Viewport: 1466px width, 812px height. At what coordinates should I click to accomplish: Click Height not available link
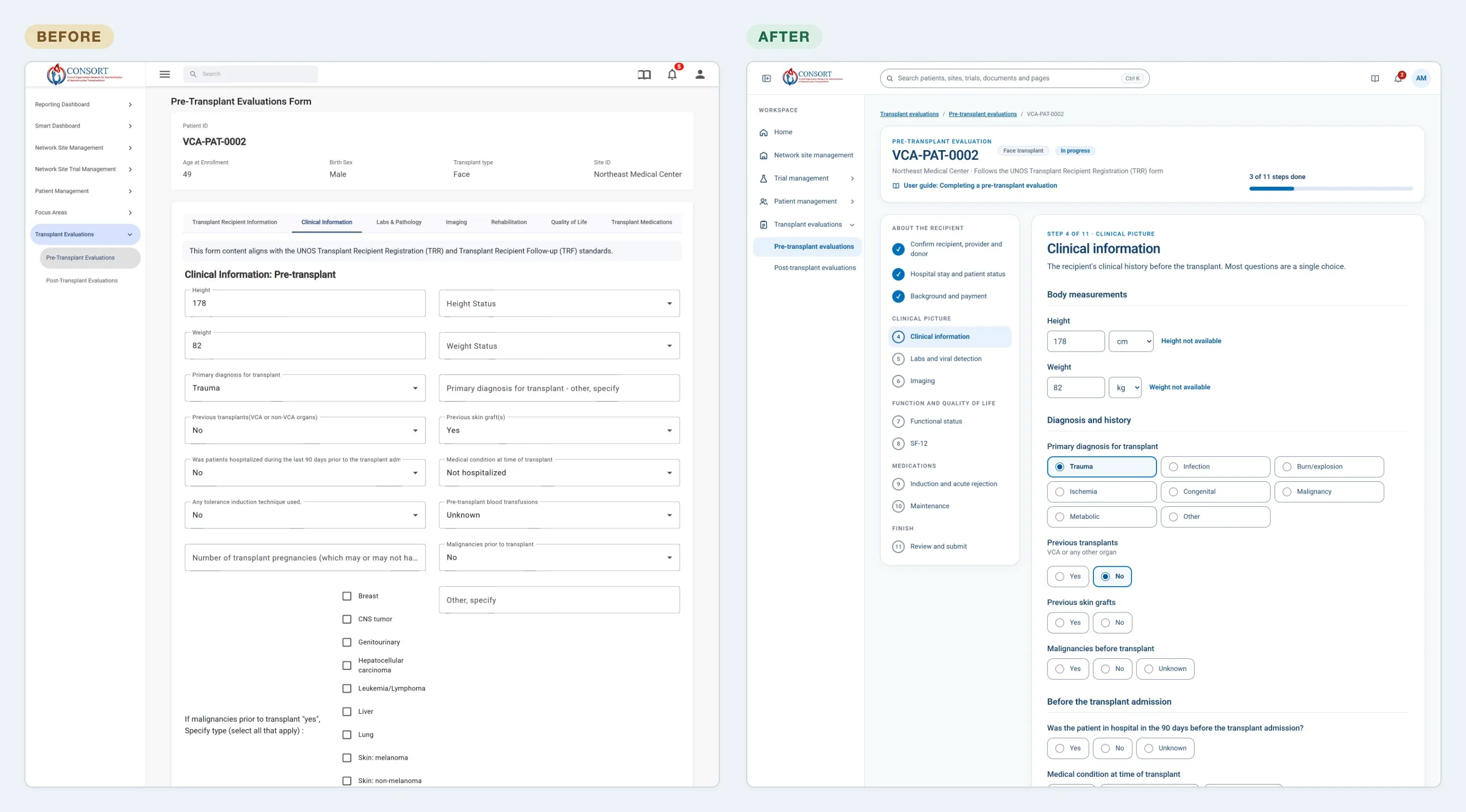click(1191, 341)
